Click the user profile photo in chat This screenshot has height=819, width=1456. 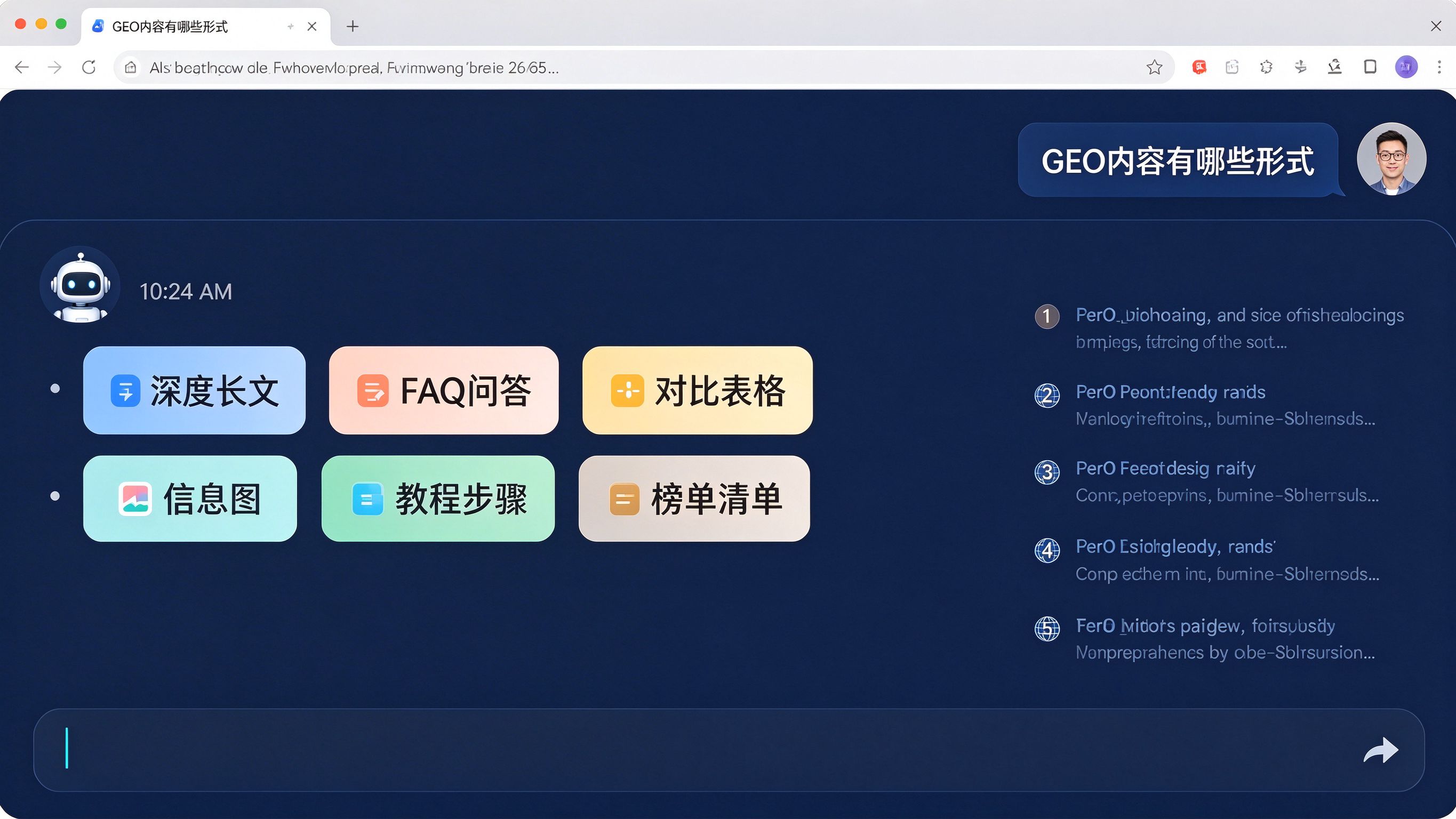tap(1391, 159)
